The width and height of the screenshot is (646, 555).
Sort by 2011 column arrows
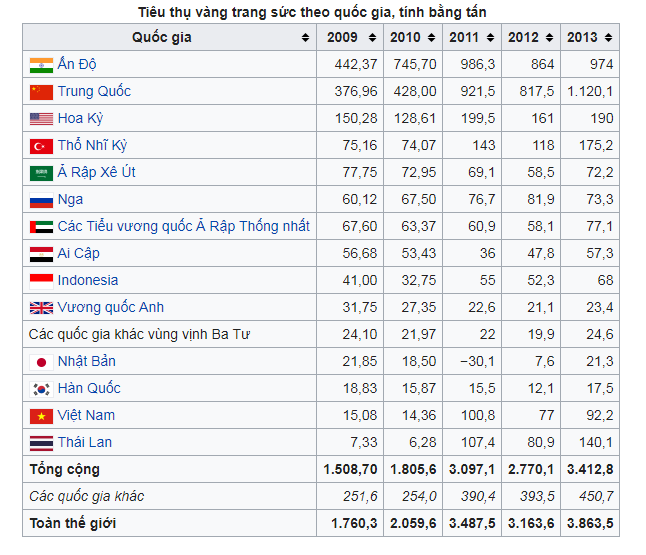490,37
